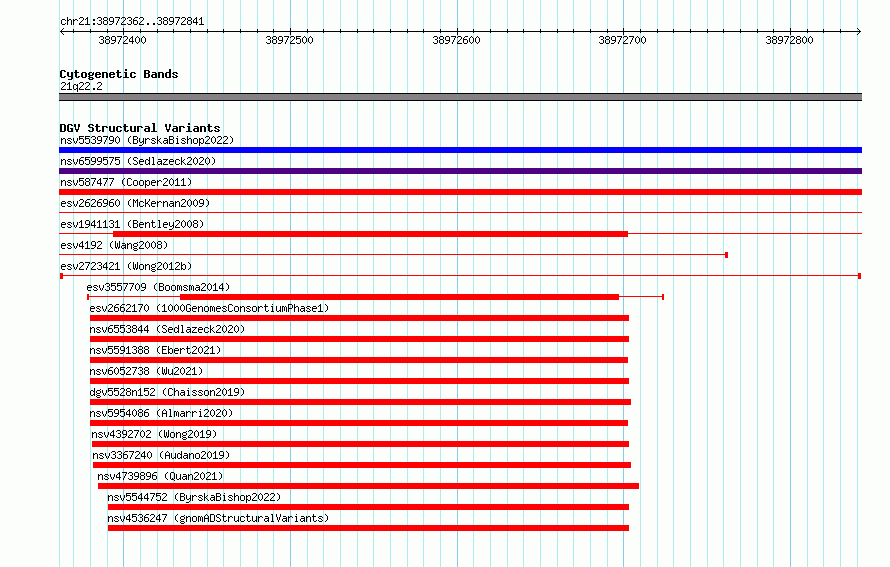Open esv2626960 (McKernan2009) variant label
Screen dimensions: 890x567
tap(135, 203)
